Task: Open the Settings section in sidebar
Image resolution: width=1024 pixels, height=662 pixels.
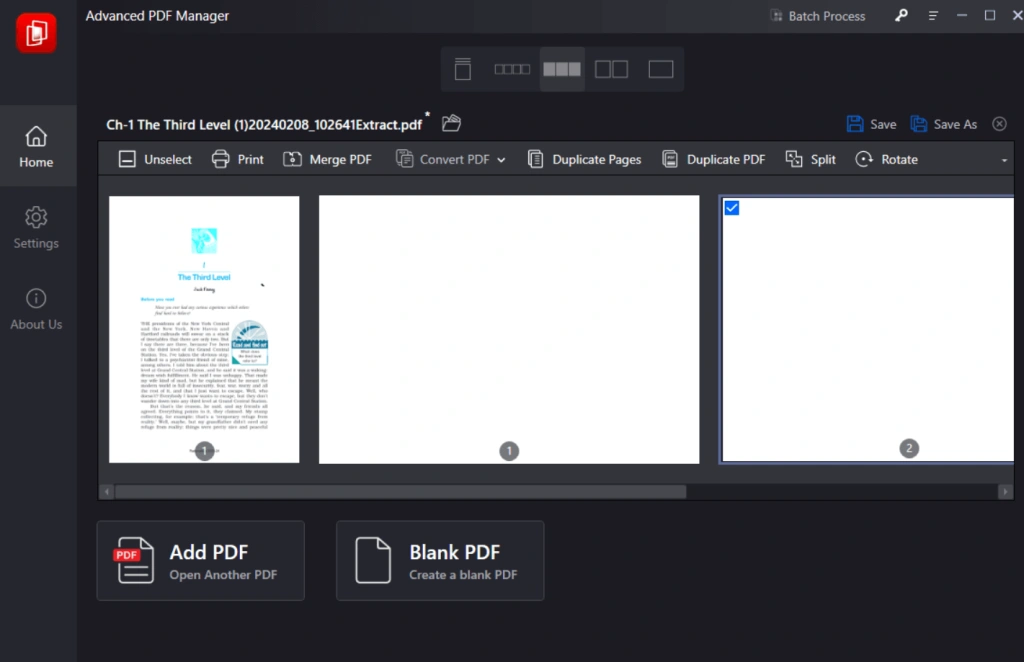Action: coord(37,228)
